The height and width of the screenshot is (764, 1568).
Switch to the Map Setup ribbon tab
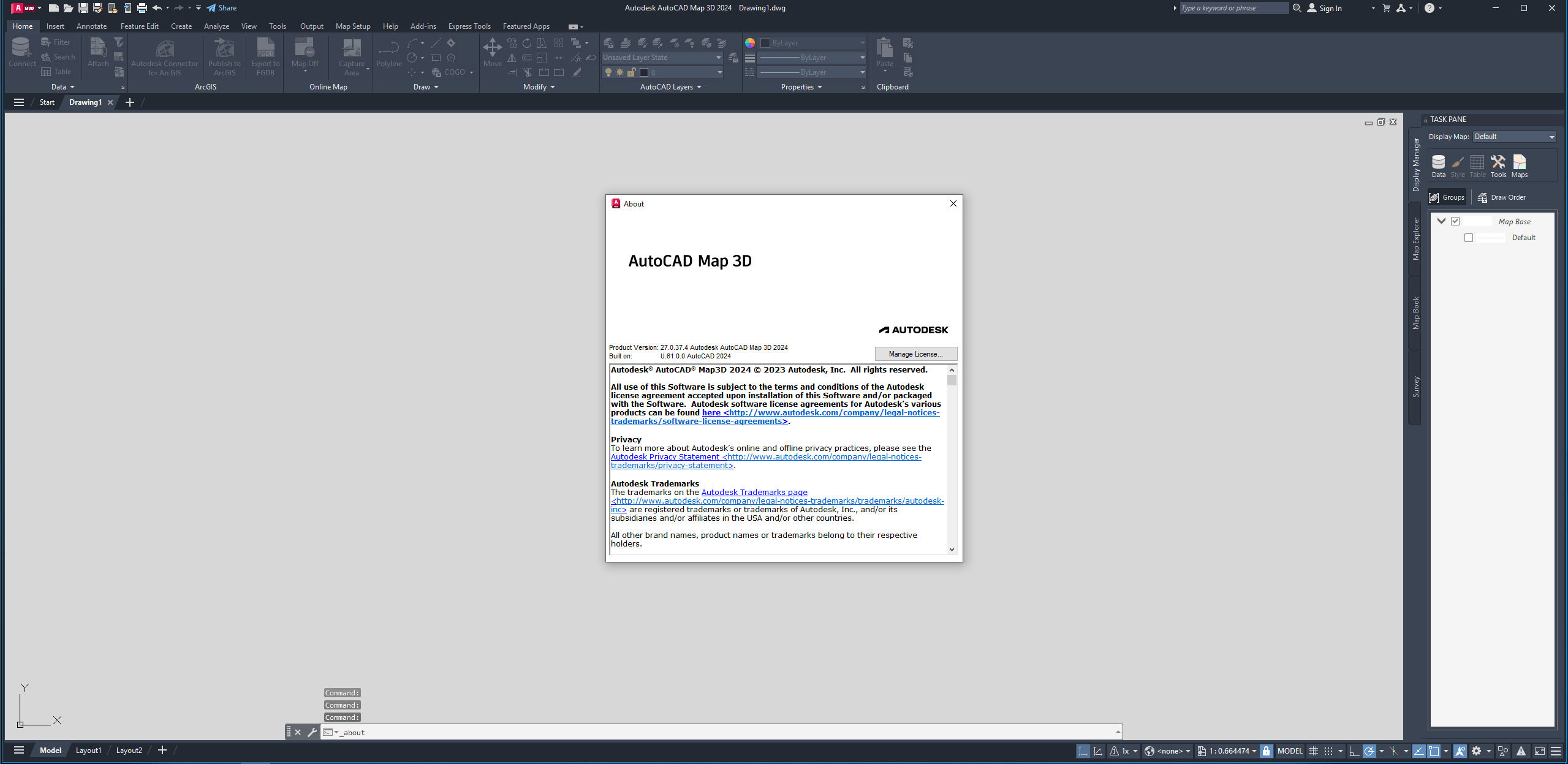point(352,26)
